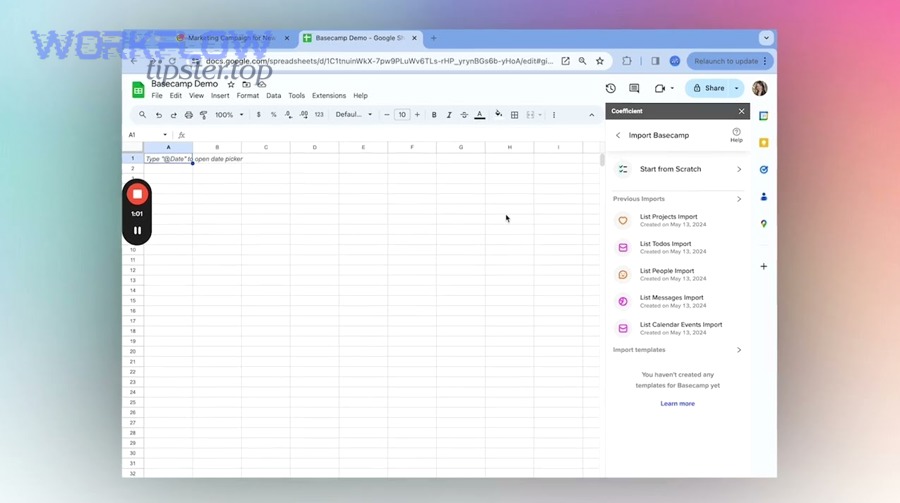Format as percent

click(x=273, y=115)
